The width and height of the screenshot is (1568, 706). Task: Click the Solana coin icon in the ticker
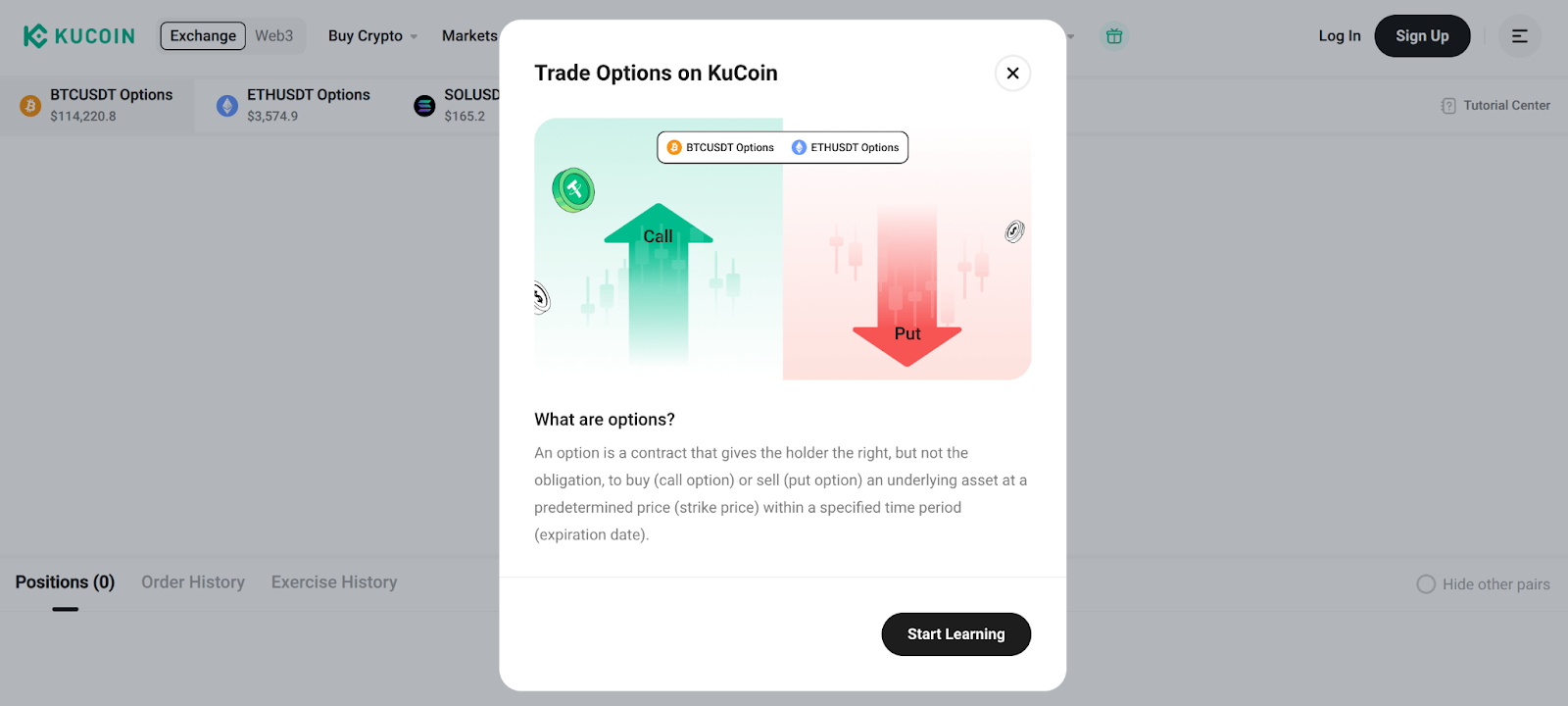pos(423,105)
